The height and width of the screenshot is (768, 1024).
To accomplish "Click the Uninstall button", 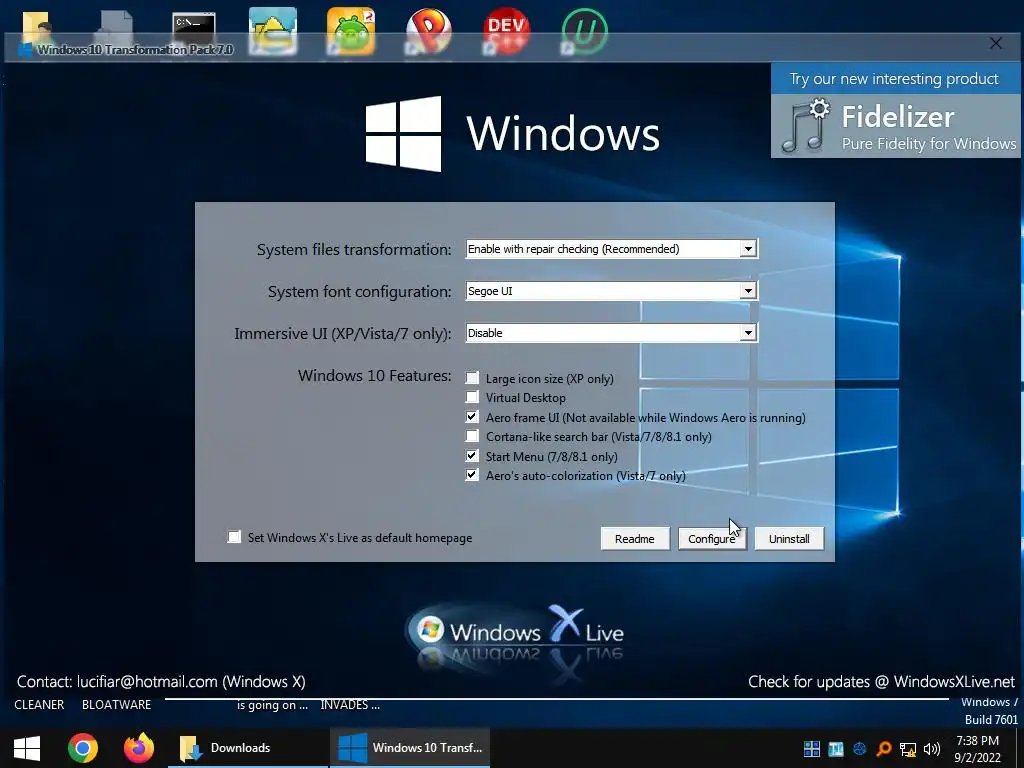I will coord(789,539).
